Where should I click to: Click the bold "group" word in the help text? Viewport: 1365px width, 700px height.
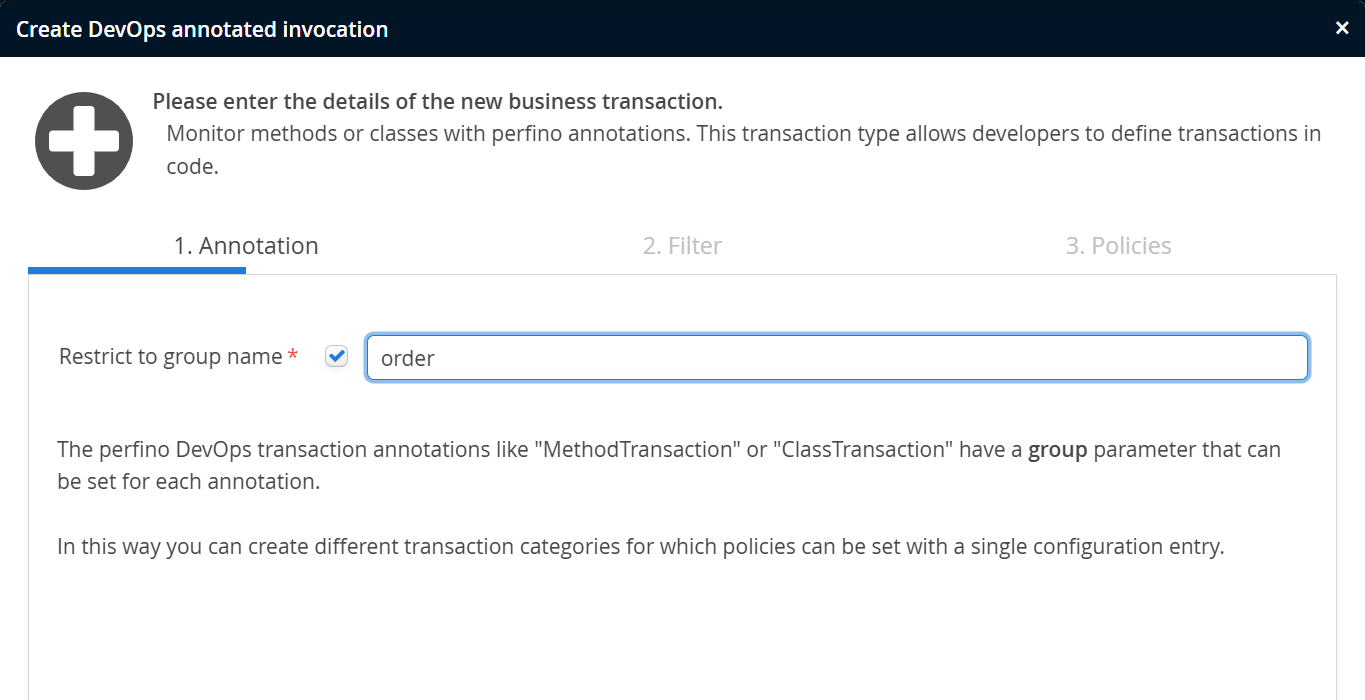(1057, 450)
